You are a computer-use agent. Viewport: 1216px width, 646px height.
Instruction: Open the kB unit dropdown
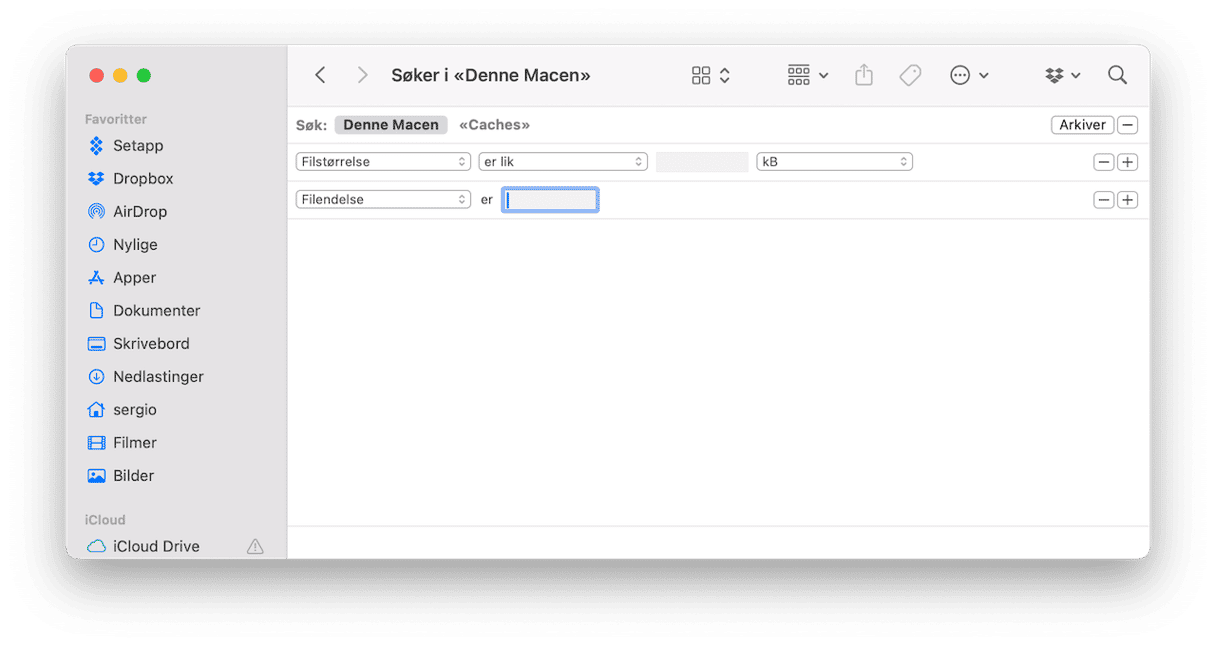click(x=834, y=162)
